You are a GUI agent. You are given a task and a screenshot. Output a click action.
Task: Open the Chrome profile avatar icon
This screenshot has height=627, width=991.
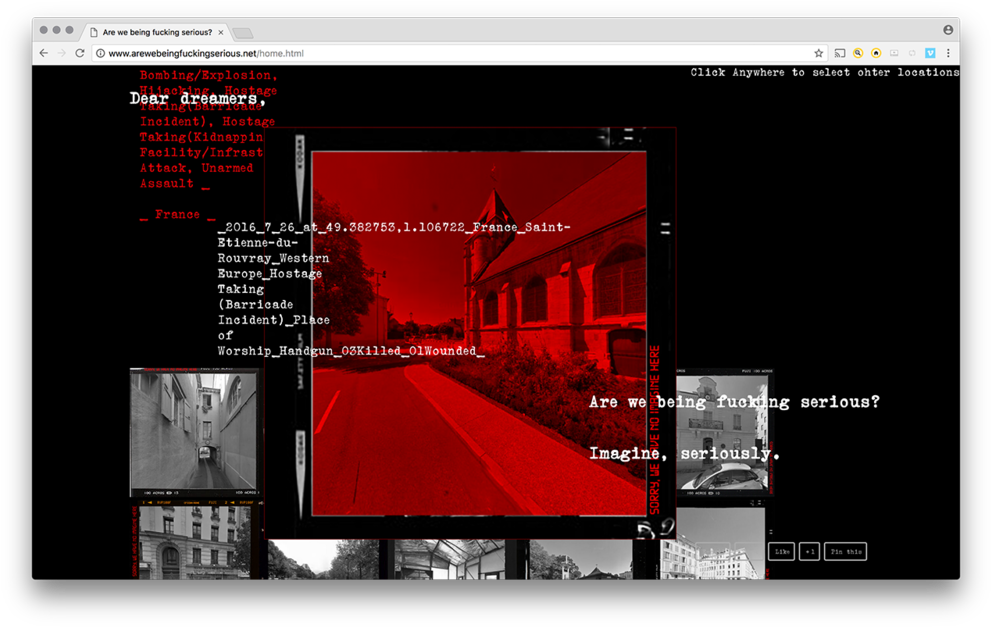click(x=948, y=30)
